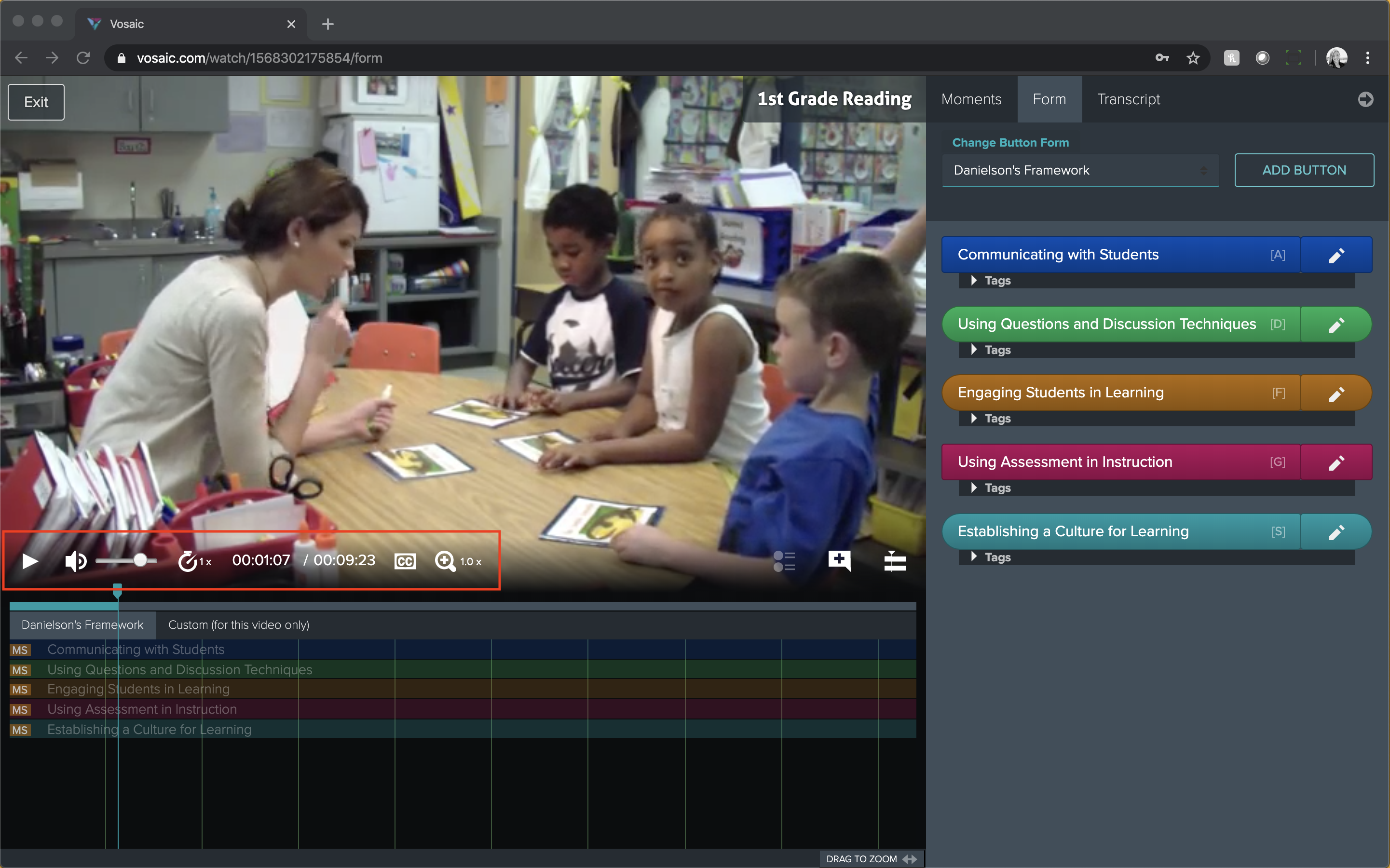Select Custom (for this video only) tab
The height and width of the screenshot is (868, 1390).
(238, 624)
